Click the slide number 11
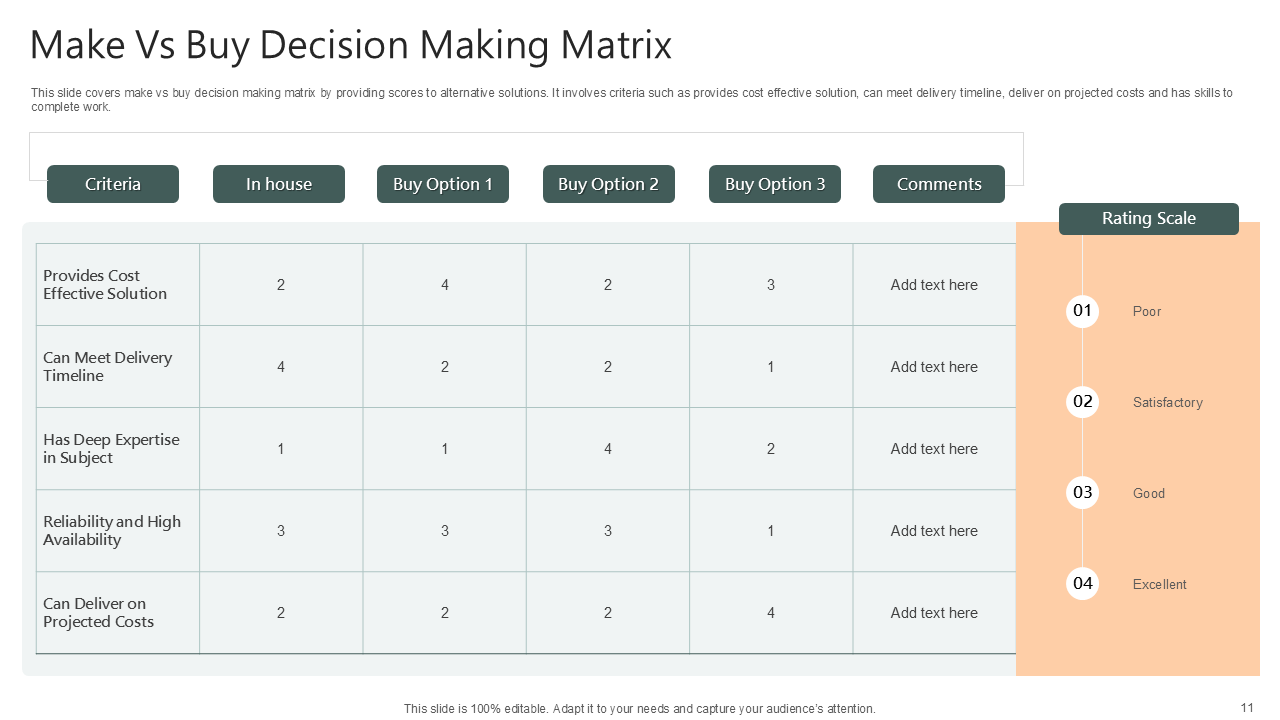The width and height of the screenshot is (1280, 720). 1247,708
